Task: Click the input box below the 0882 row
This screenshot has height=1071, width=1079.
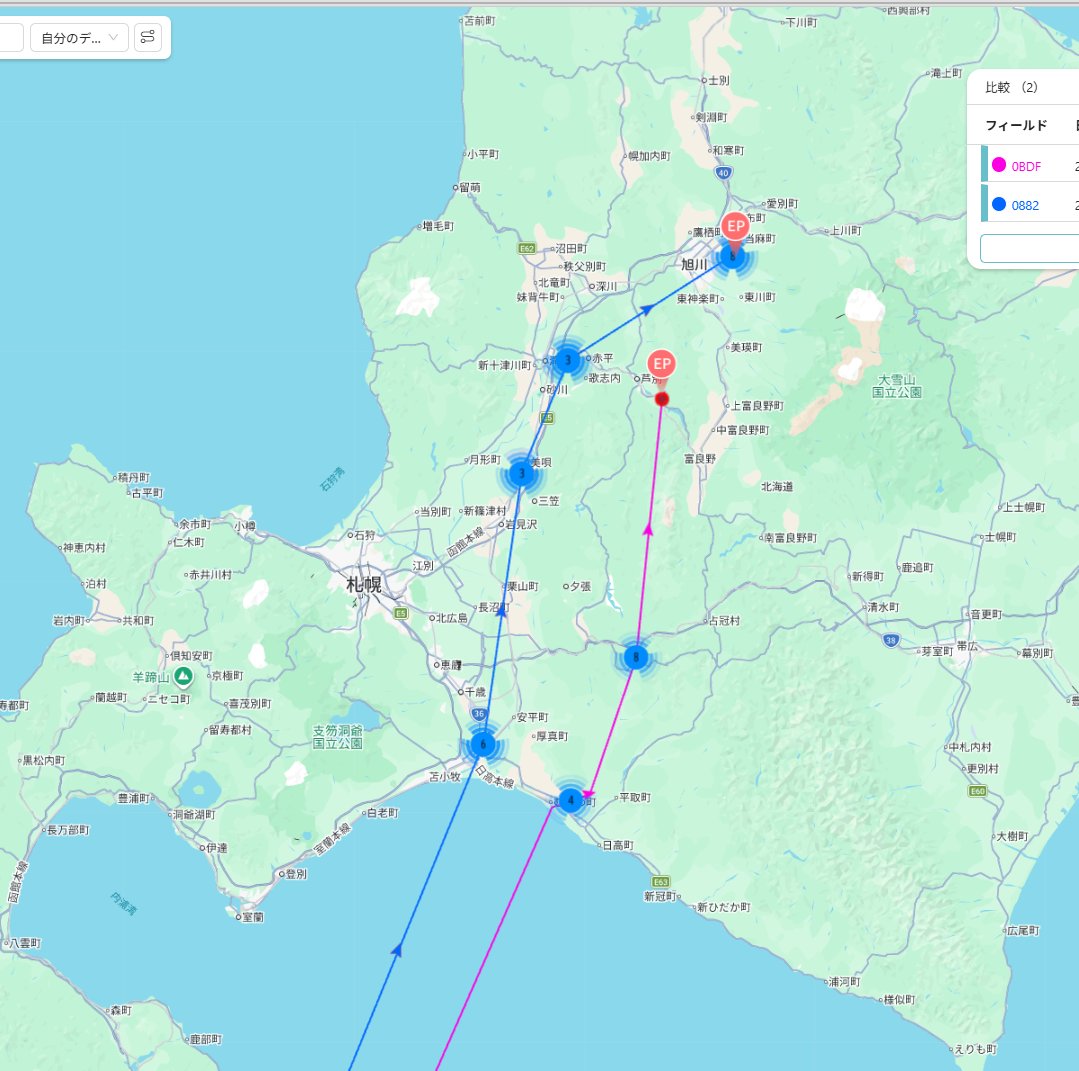Action: pyautogui.click(x=1029, y=248)
